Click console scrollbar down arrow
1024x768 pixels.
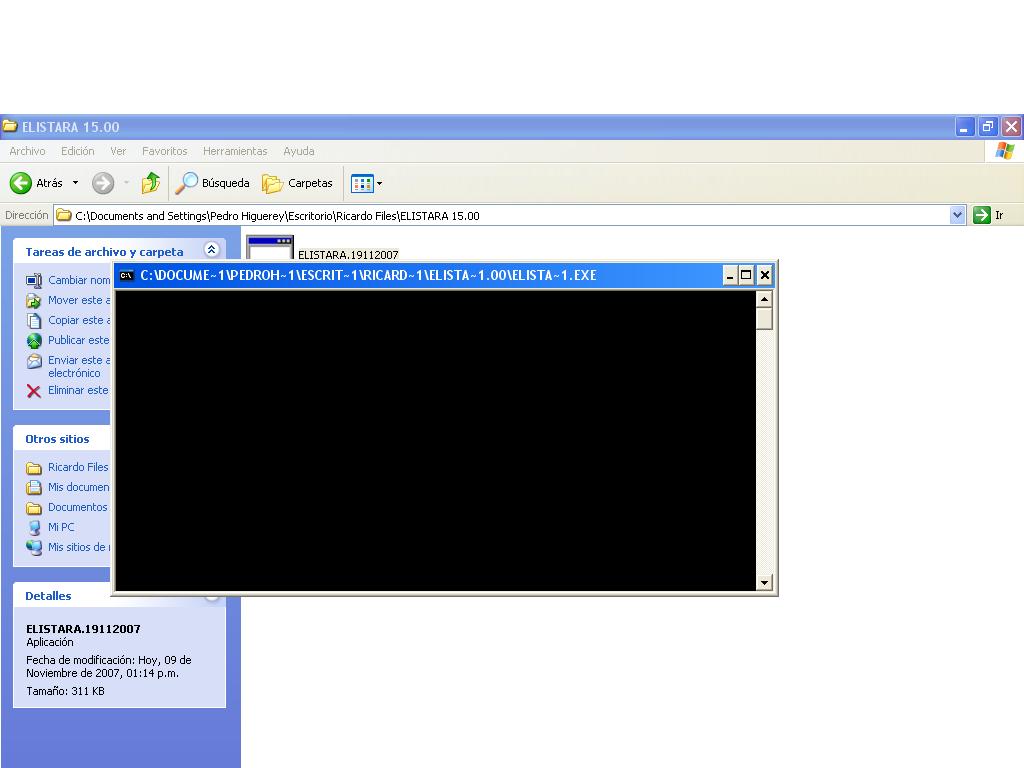click(765, 582)
